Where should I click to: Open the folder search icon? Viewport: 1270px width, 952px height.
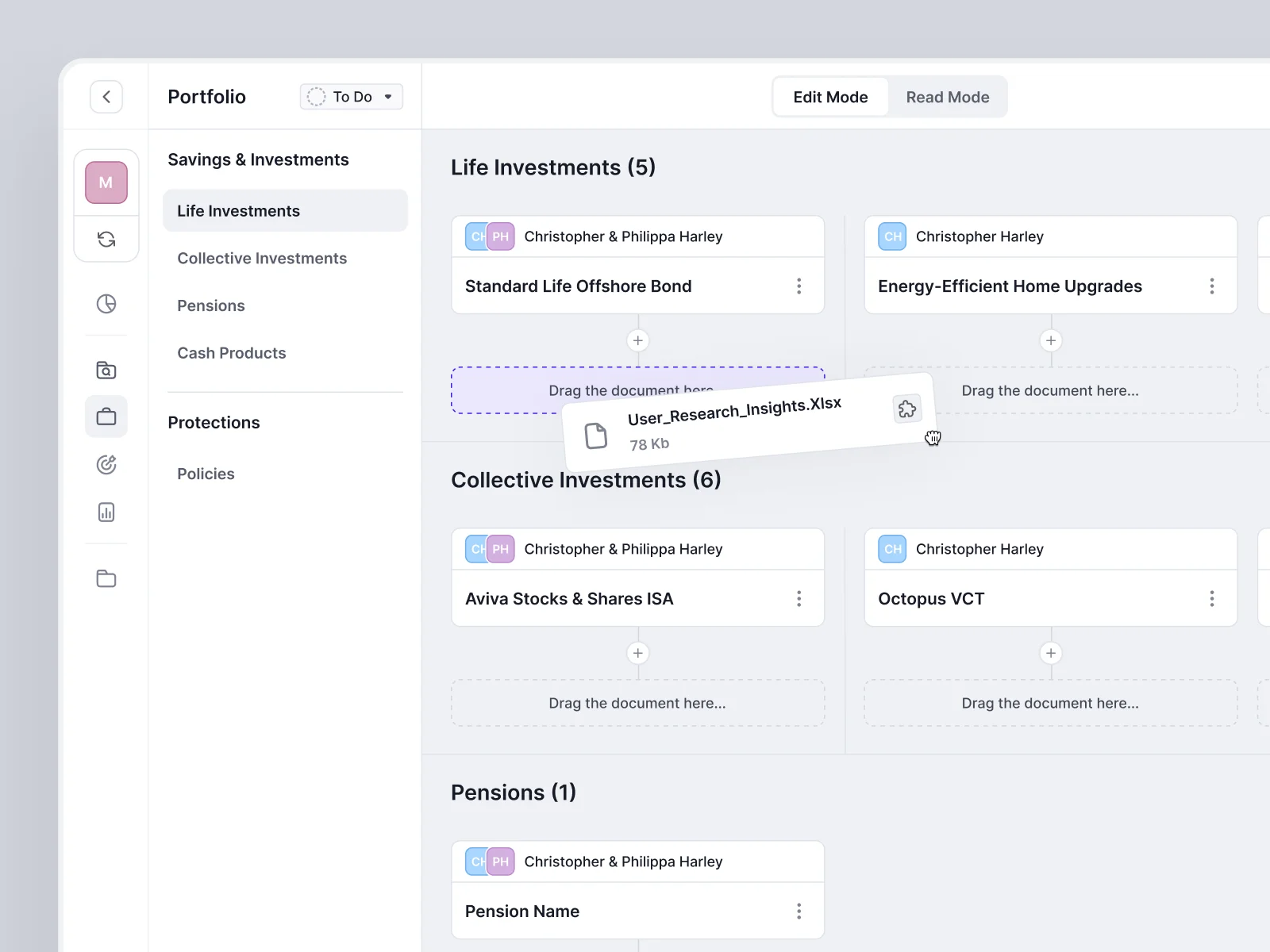click(106, 370)
